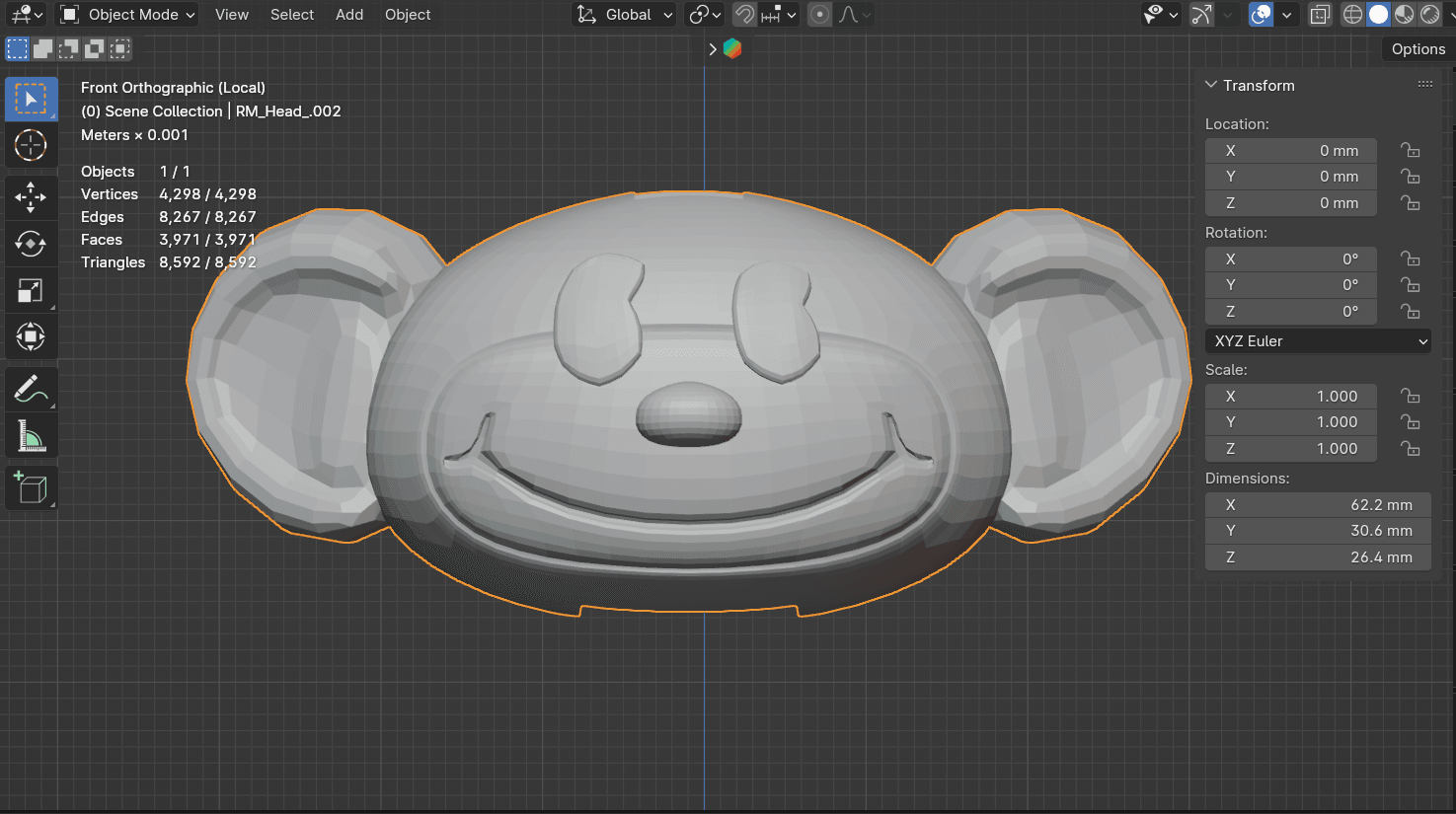Set selection mode to subtract
The height and width of the screenshot is (814, 1456).
click(68, 48)
